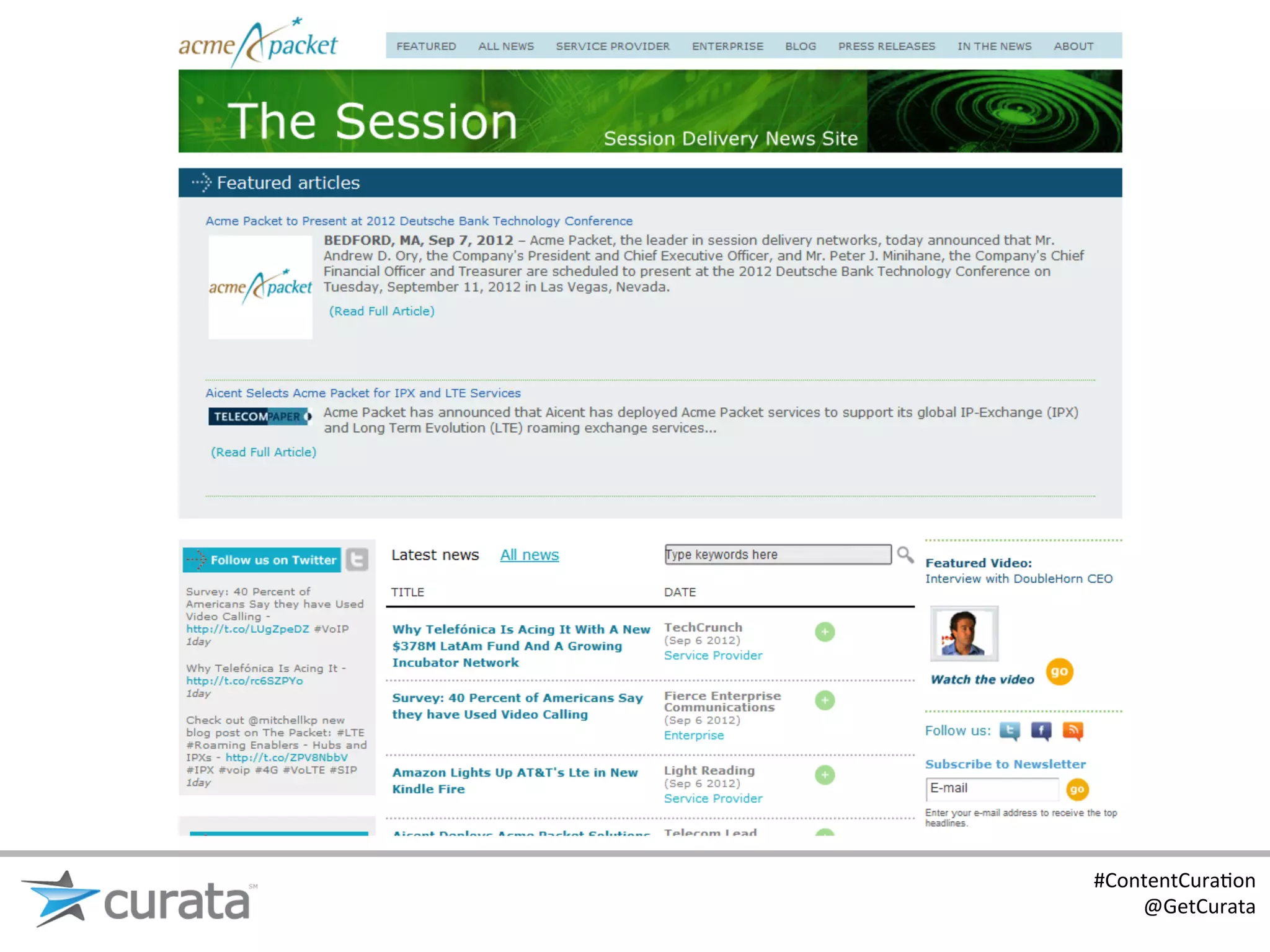
Task: Open the ABOUT navigation item
Action: pyautogui.click(x=1073, y=46)
